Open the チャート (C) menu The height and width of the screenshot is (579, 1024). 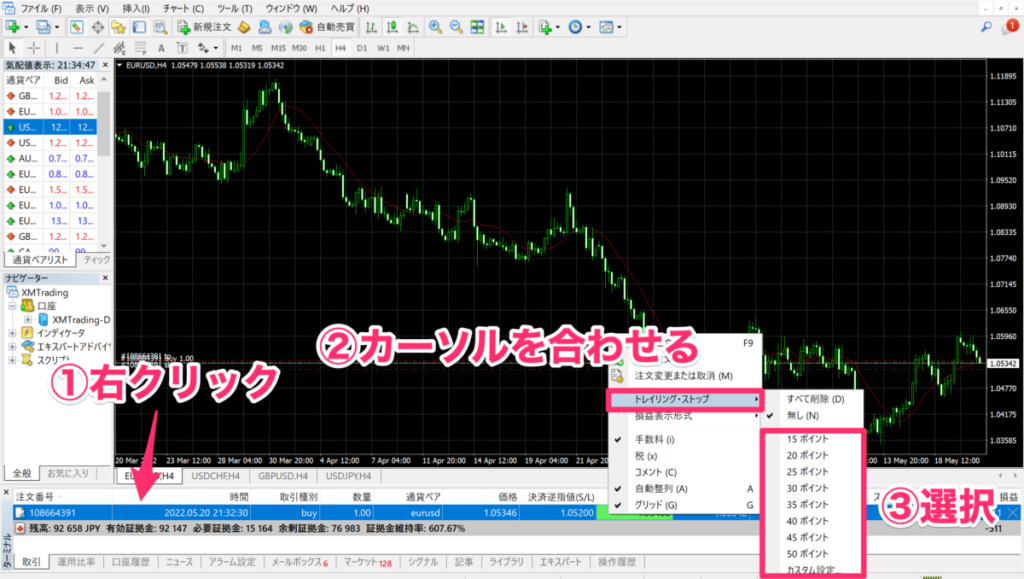pos(184,8)
